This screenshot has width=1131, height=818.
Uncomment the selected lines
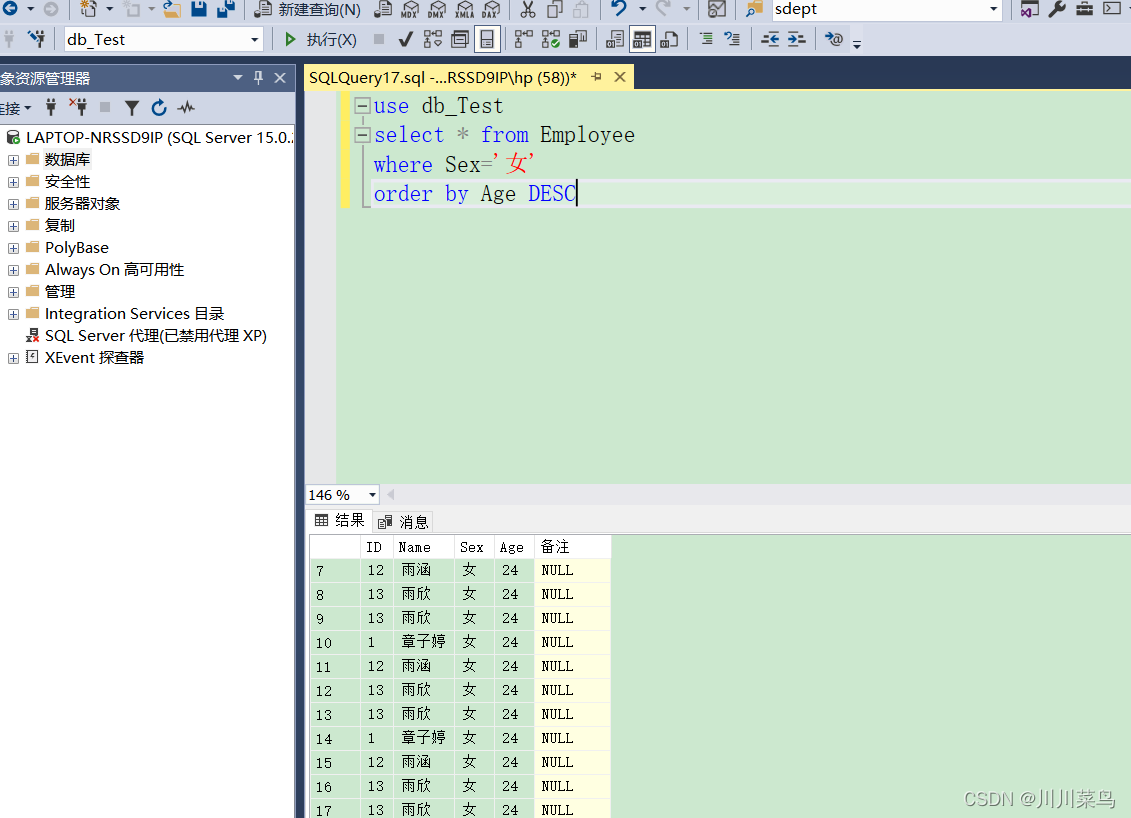pyautogui.click(x=732, y=39)
